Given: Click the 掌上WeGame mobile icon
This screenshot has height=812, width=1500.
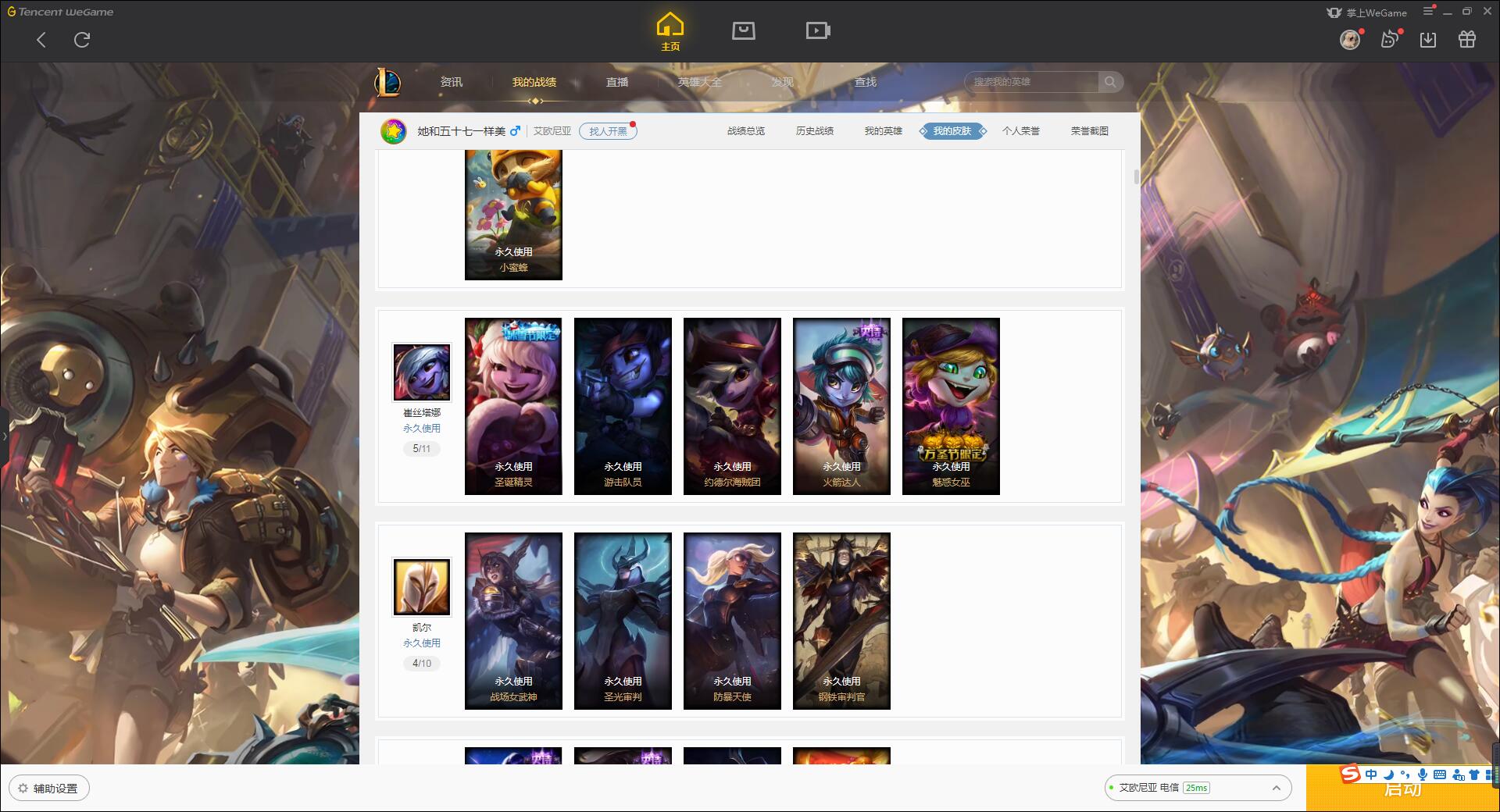Looking at the screenshot, I should [x=1334, y=12].
